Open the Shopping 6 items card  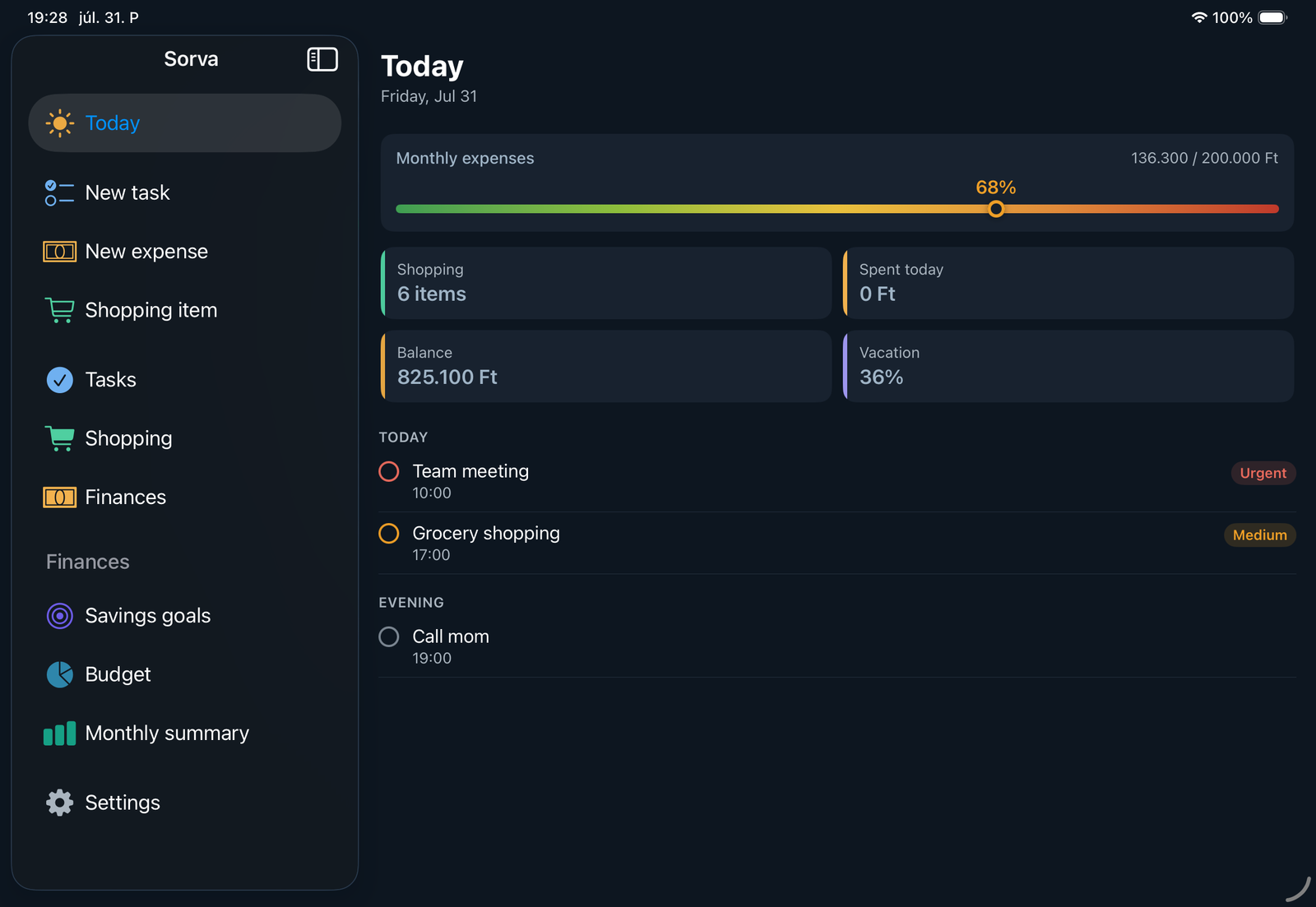(x=606, y=283)
